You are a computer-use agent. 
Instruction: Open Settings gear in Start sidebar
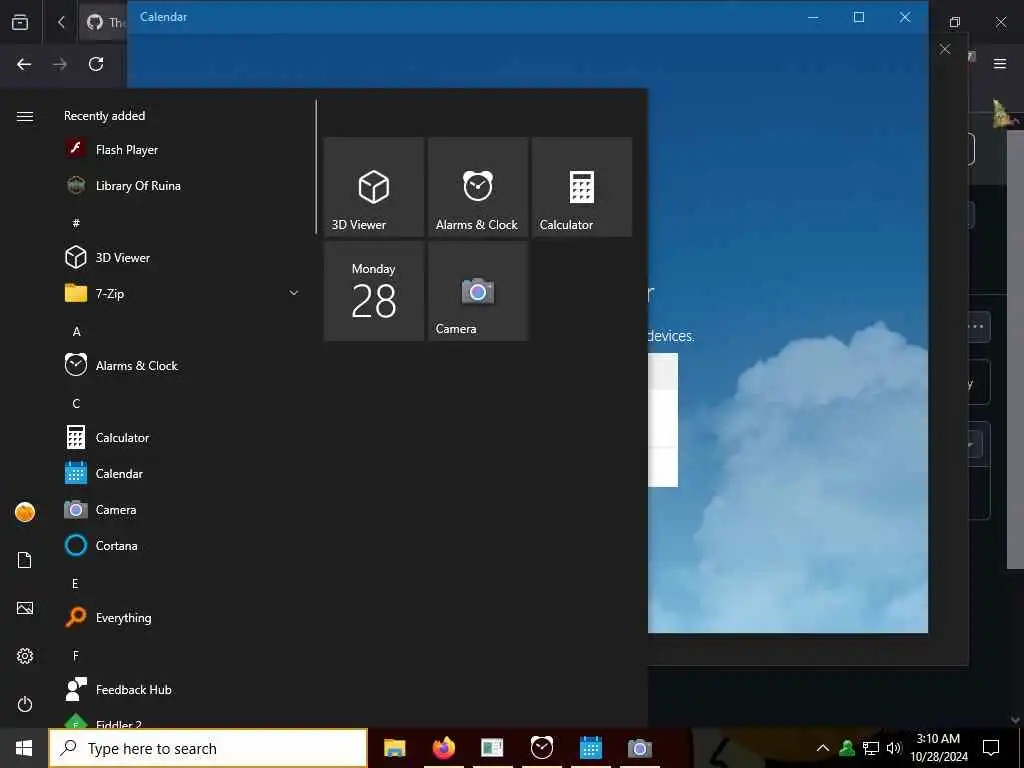[x=25, y=656]
